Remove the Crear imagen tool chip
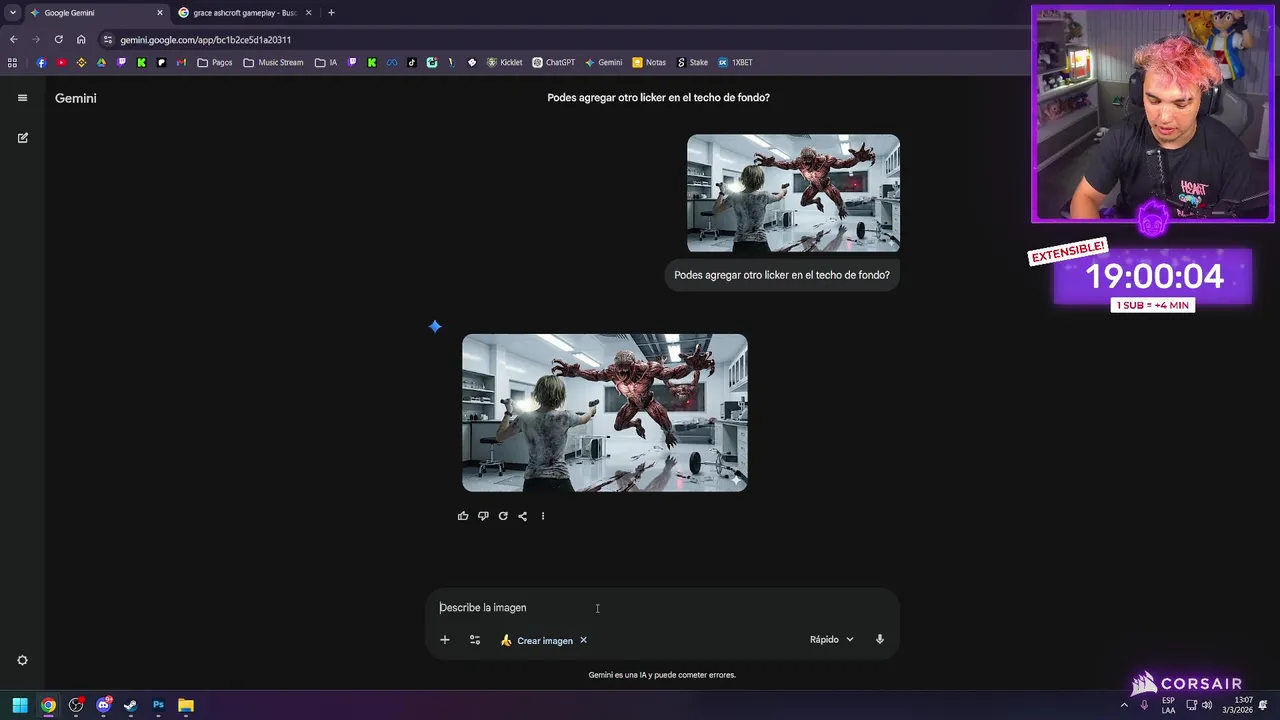Viewport: 1280px width, 720px height. [x=583, y=640]
